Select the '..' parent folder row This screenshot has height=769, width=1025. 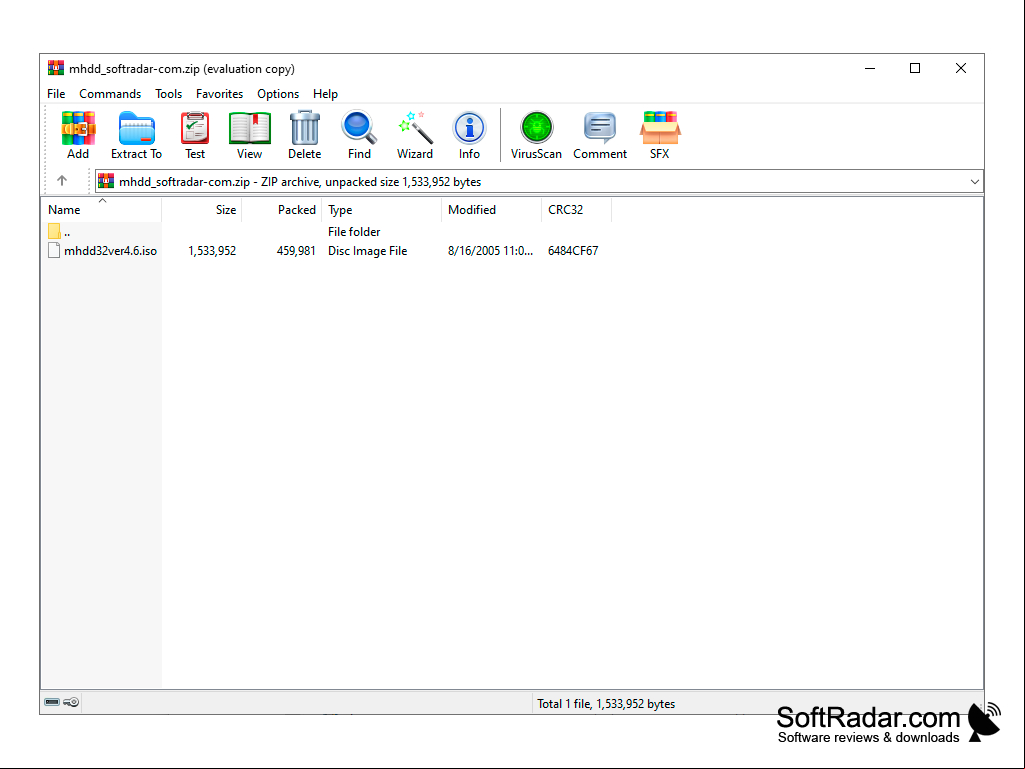coord(327,231)
